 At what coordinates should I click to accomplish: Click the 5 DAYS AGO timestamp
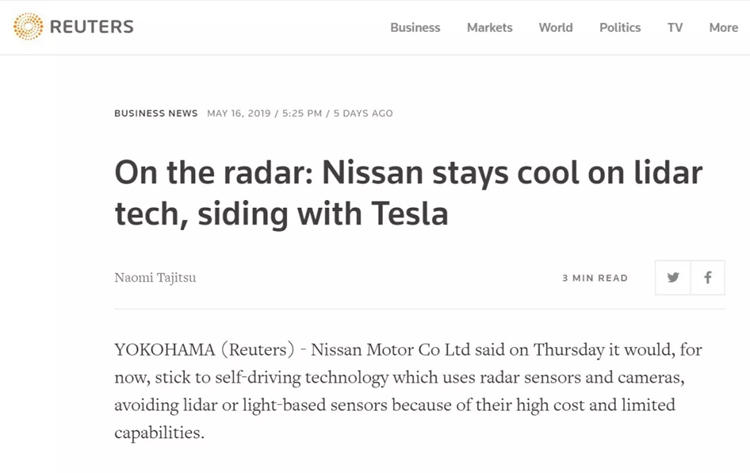coord(363,113)
